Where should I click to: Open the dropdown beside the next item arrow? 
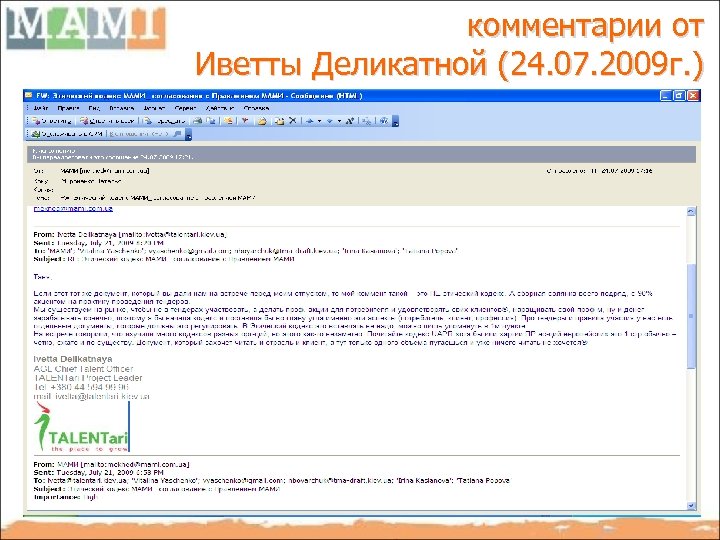pos(339,121)
